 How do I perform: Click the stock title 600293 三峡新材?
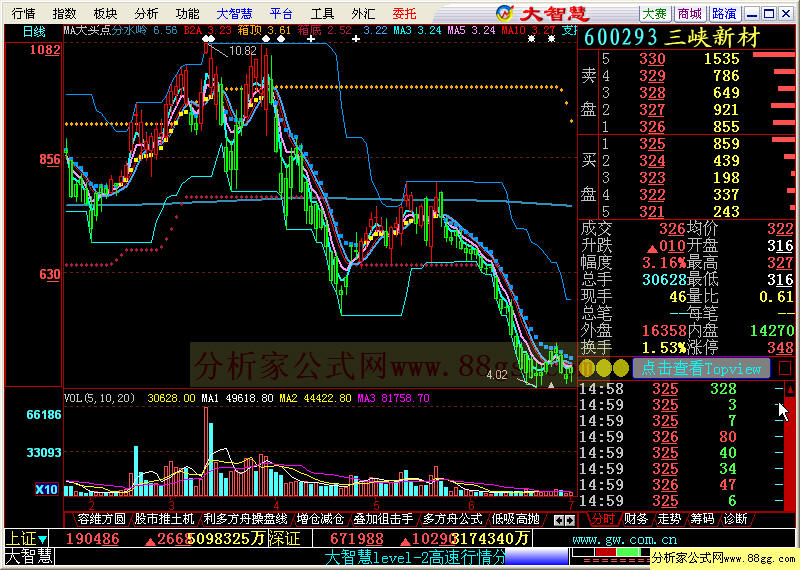672,37
